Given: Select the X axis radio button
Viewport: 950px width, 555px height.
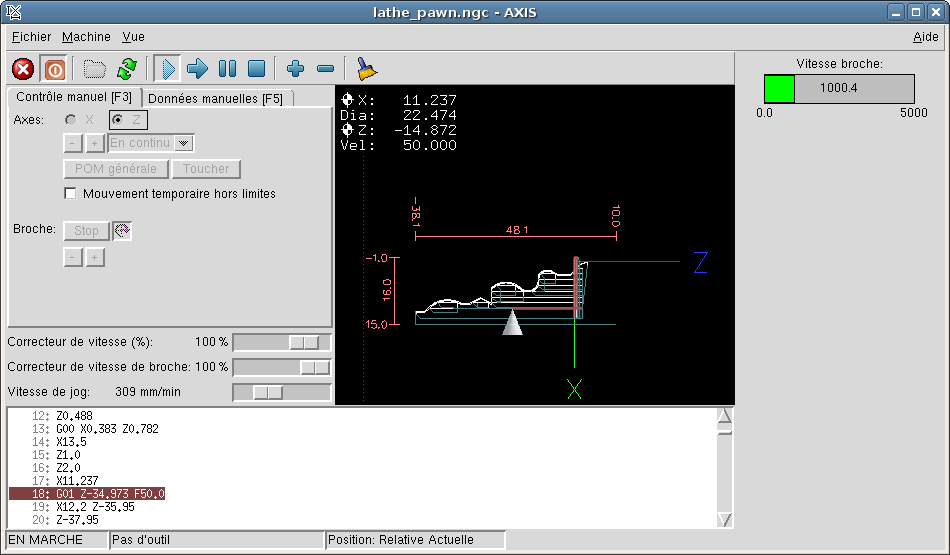Looking at the screenshot, I should tap(71, 120).
